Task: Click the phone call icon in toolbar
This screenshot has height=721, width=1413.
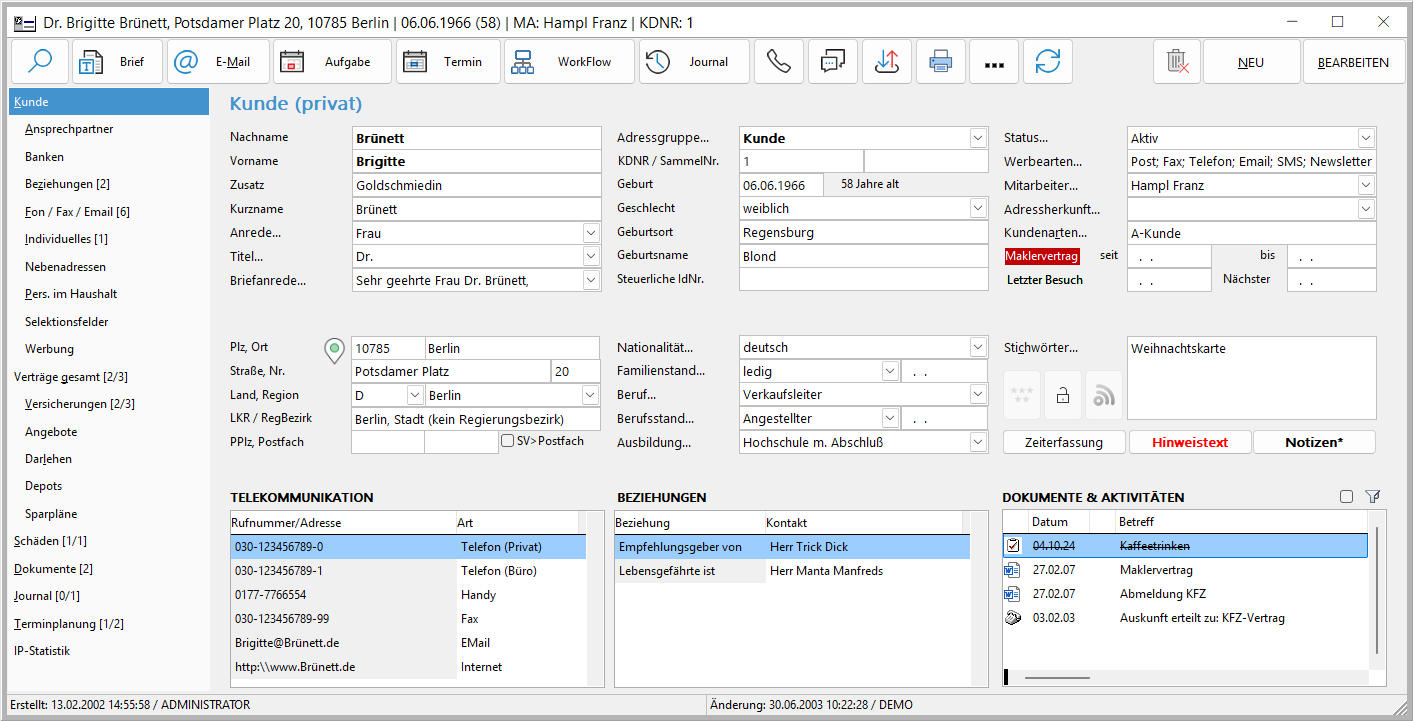Action: [x=778, y=62]
